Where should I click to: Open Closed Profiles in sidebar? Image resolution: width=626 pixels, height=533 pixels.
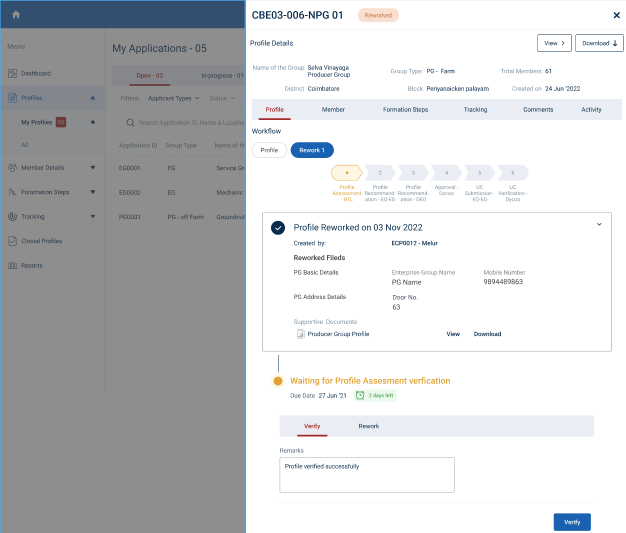[41, 241]
